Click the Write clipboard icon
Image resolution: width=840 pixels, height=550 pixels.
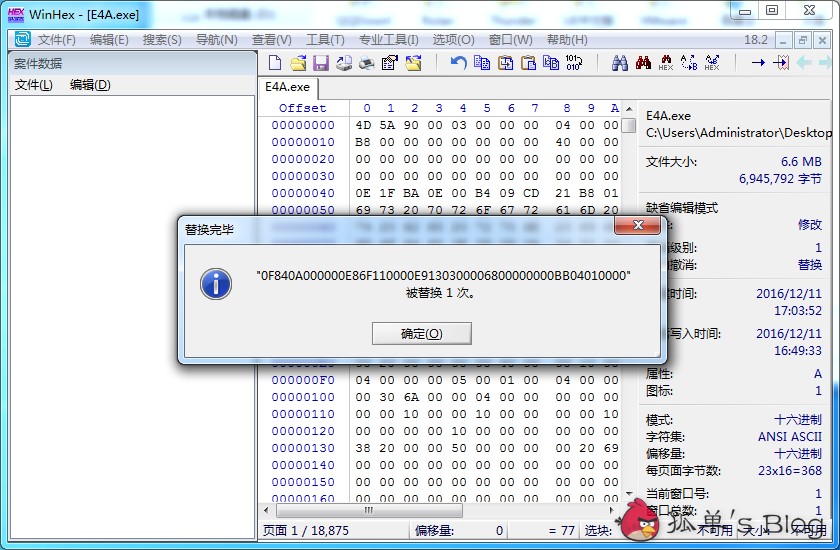(x=551, y=63)
